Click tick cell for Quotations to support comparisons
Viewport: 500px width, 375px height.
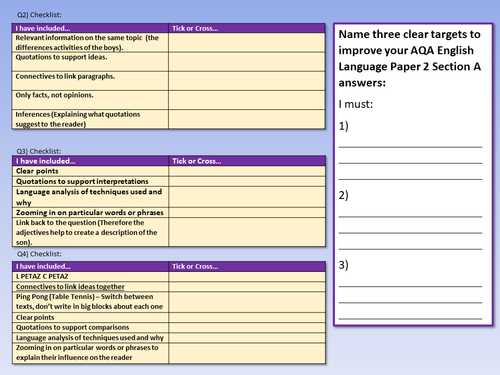coord(247,327)
